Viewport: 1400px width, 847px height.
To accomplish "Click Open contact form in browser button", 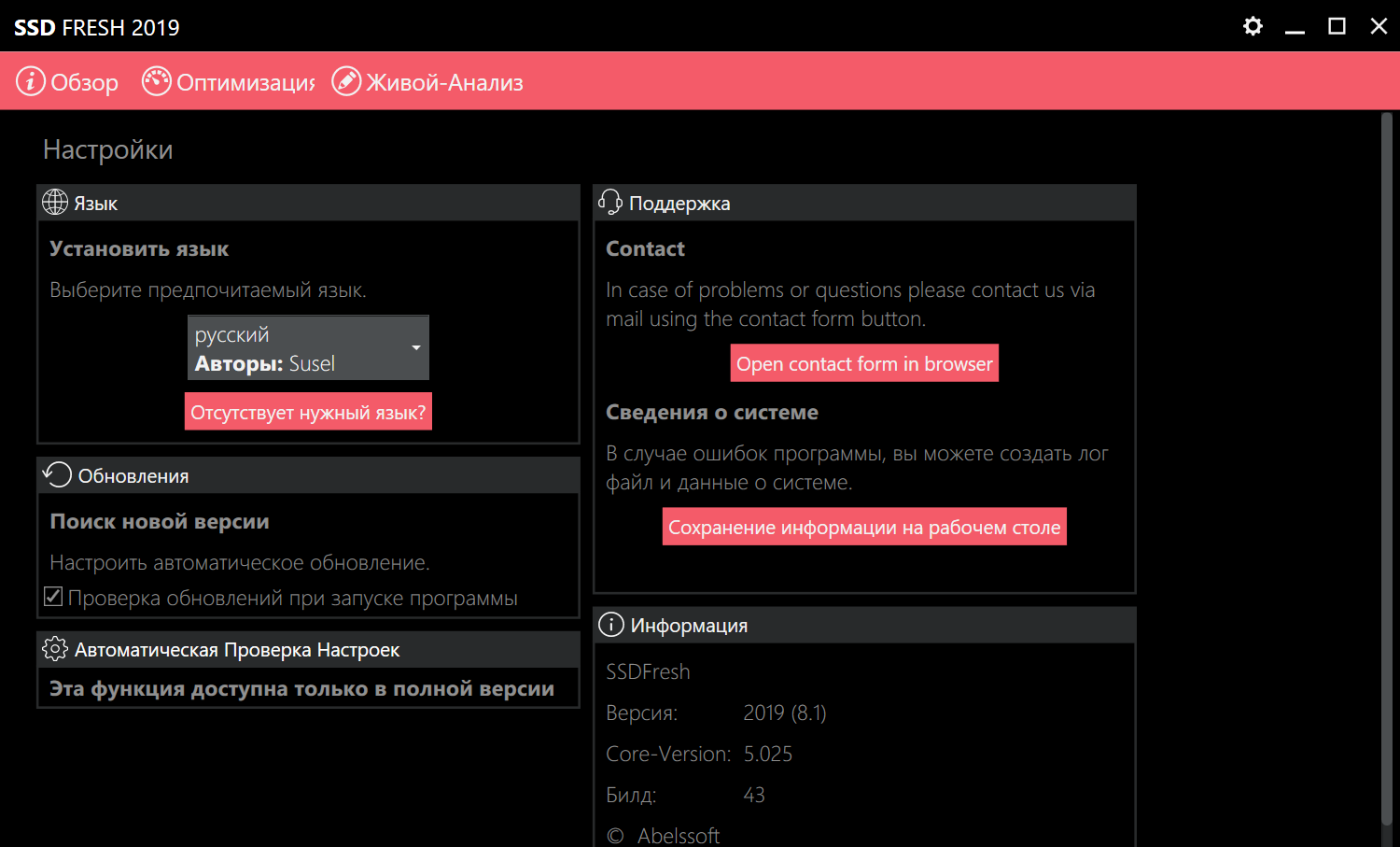I will 864,363.
